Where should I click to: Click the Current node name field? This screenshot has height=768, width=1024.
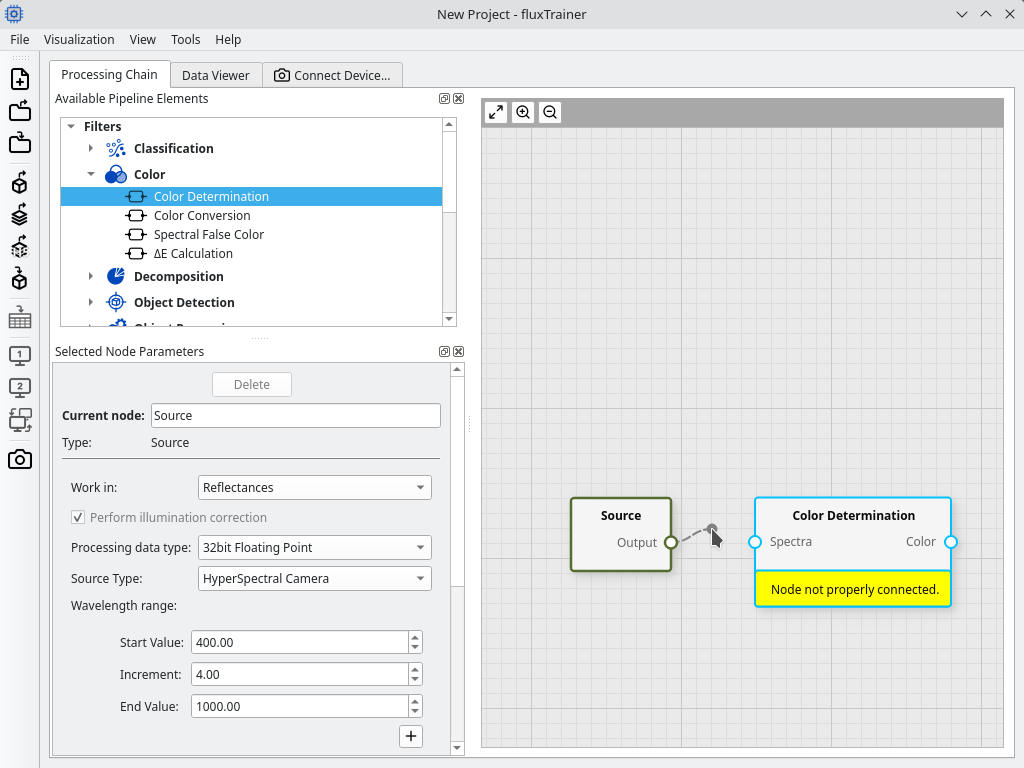(296, 415)
